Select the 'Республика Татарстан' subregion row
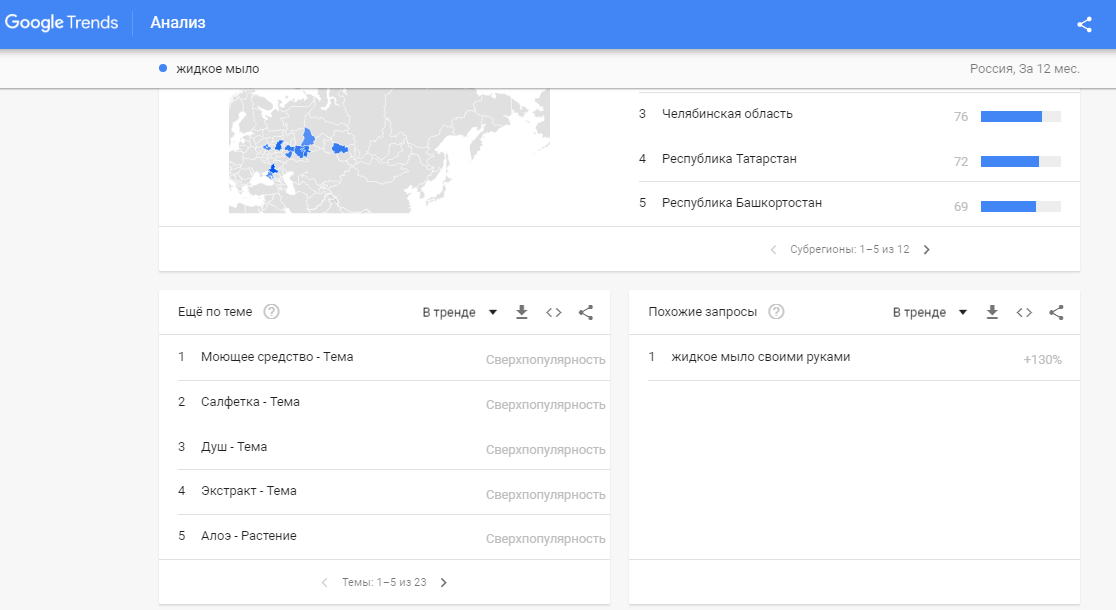The height and width of the screenshot is (610, 1116). pyautogui.click(x=729, y=159)
